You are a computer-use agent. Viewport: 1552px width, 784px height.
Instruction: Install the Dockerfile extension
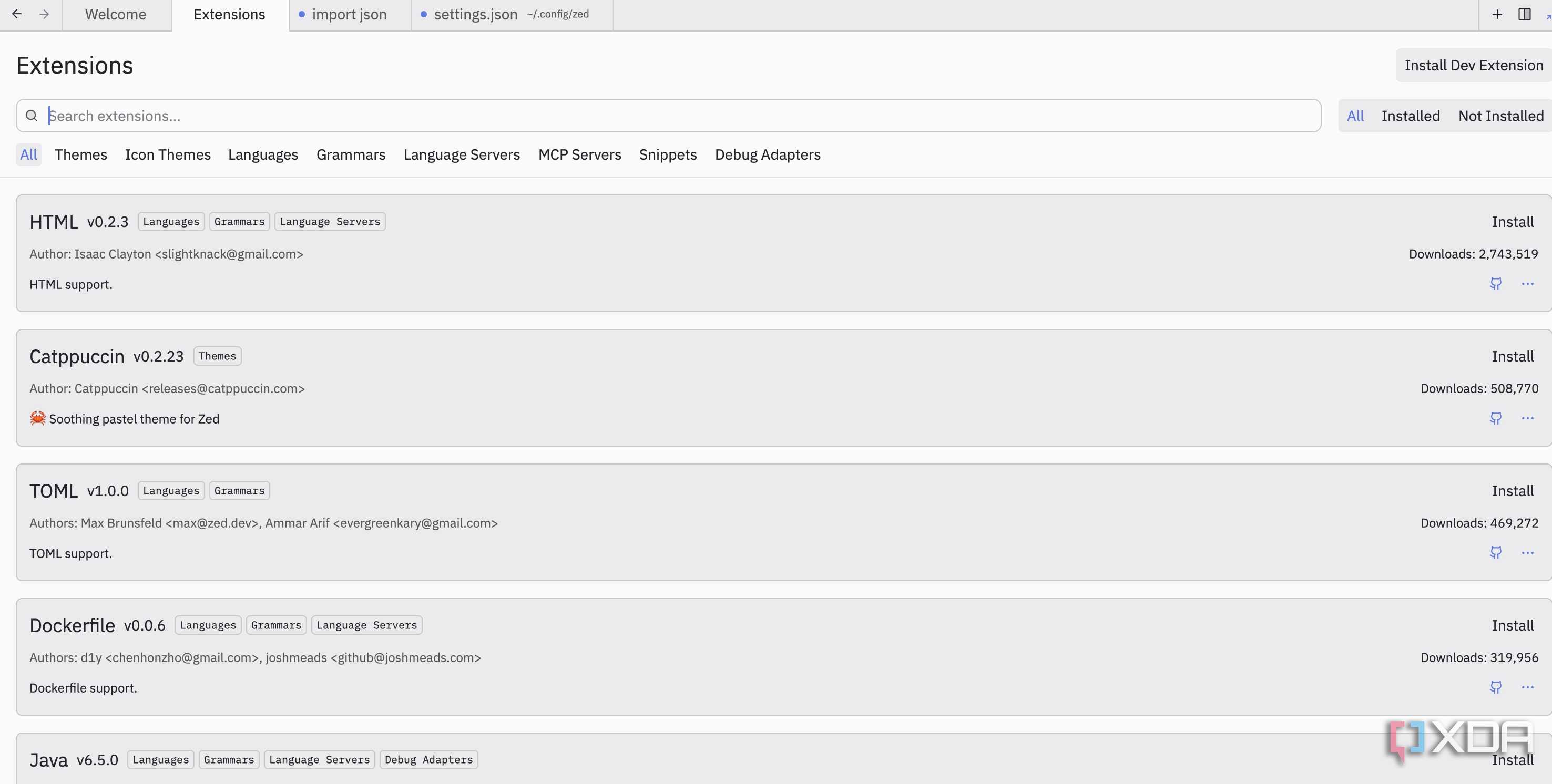pyautogui.click(x=1512, y=625)
